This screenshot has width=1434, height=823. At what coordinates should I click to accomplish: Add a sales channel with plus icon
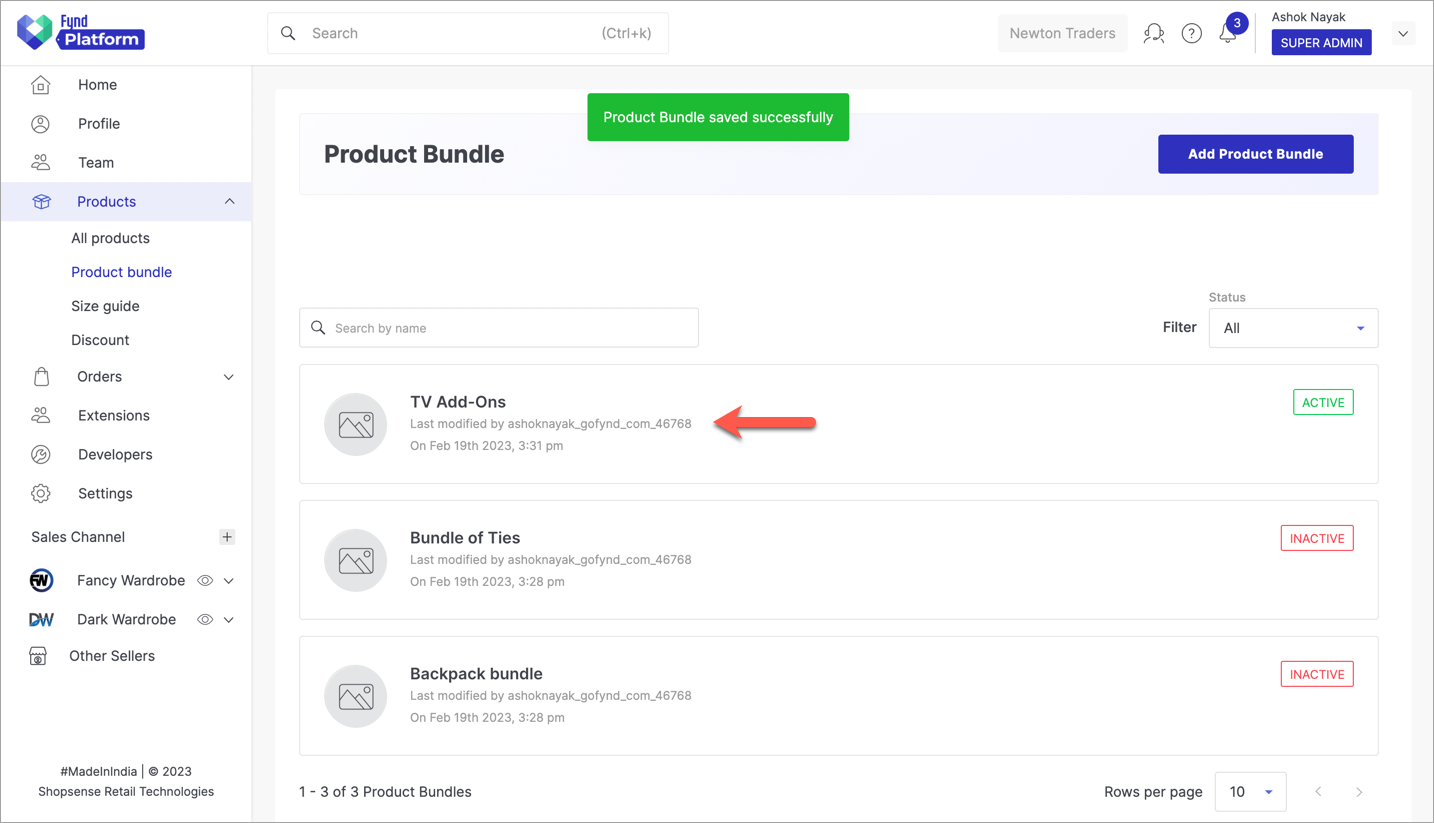tap(227, 537)
